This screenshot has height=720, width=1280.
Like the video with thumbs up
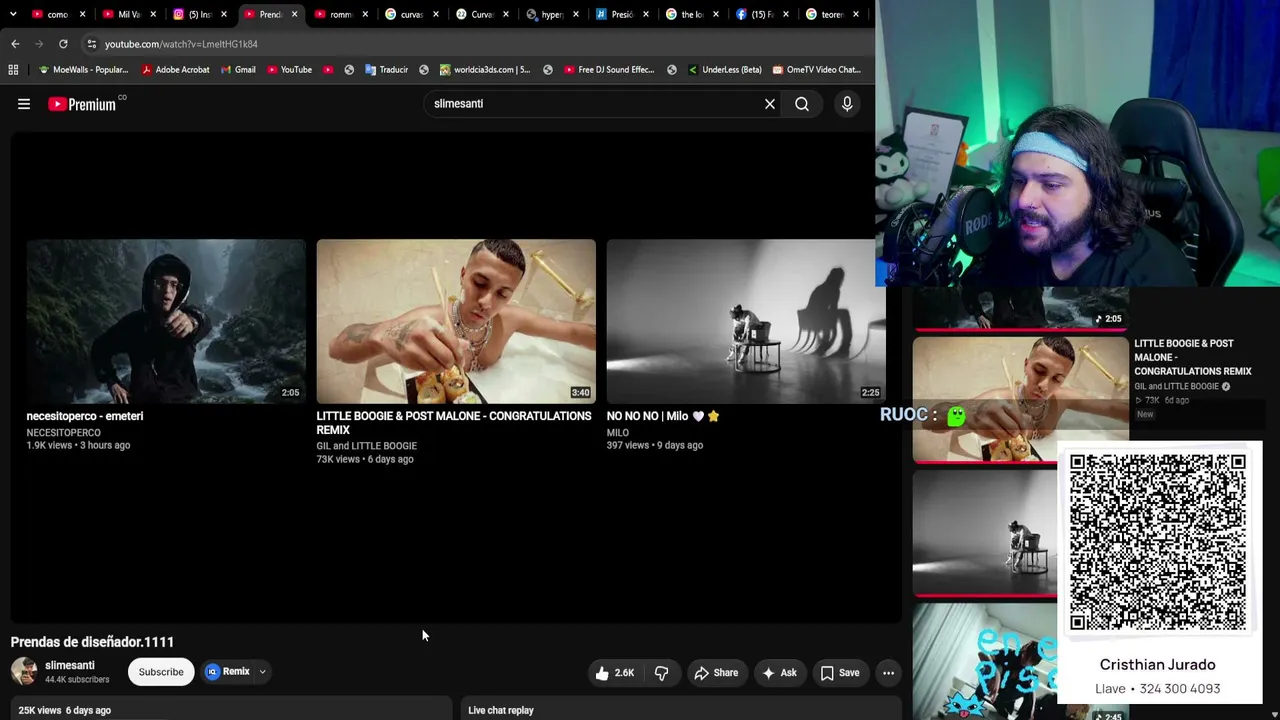[616, 673]
